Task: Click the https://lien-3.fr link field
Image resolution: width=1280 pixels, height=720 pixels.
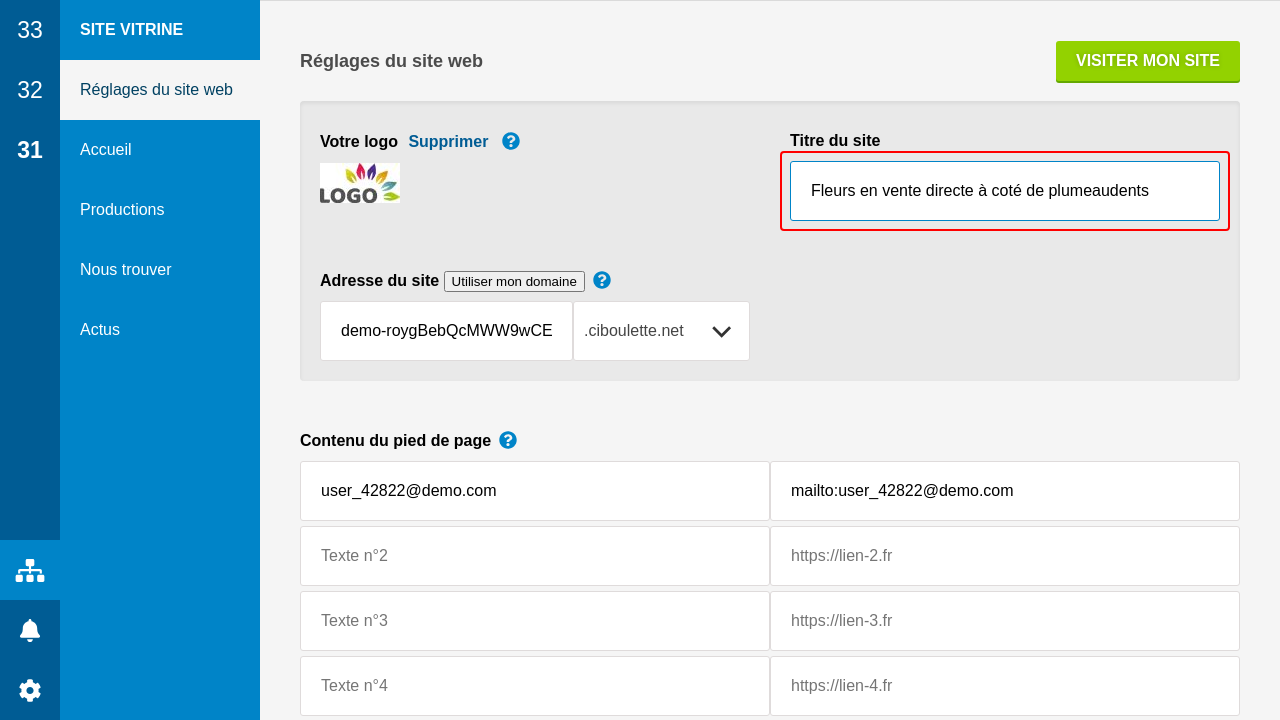Action: (1004, 621)
